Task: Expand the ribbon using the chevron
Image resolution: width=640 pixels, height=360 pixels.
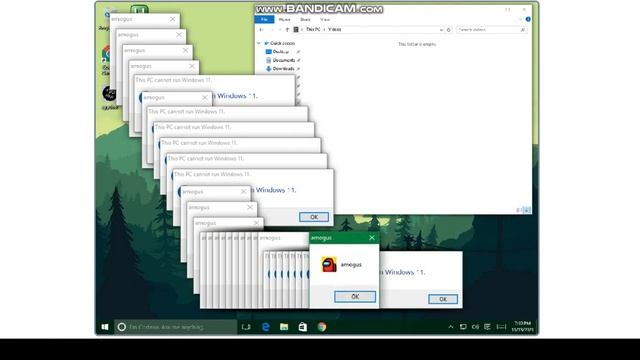Action: pos(520,19)
